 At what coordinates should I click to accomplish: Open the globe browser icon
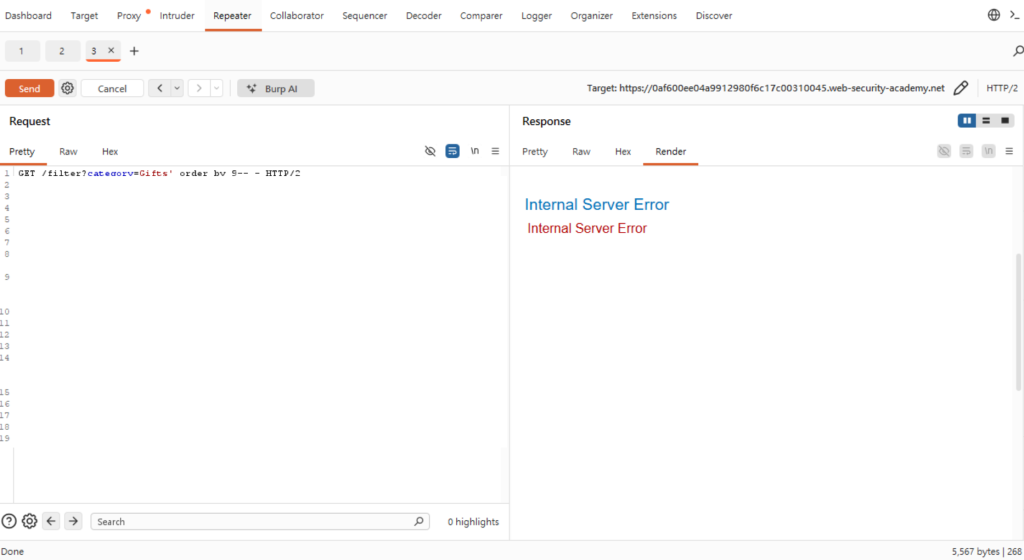click(993, 15)
